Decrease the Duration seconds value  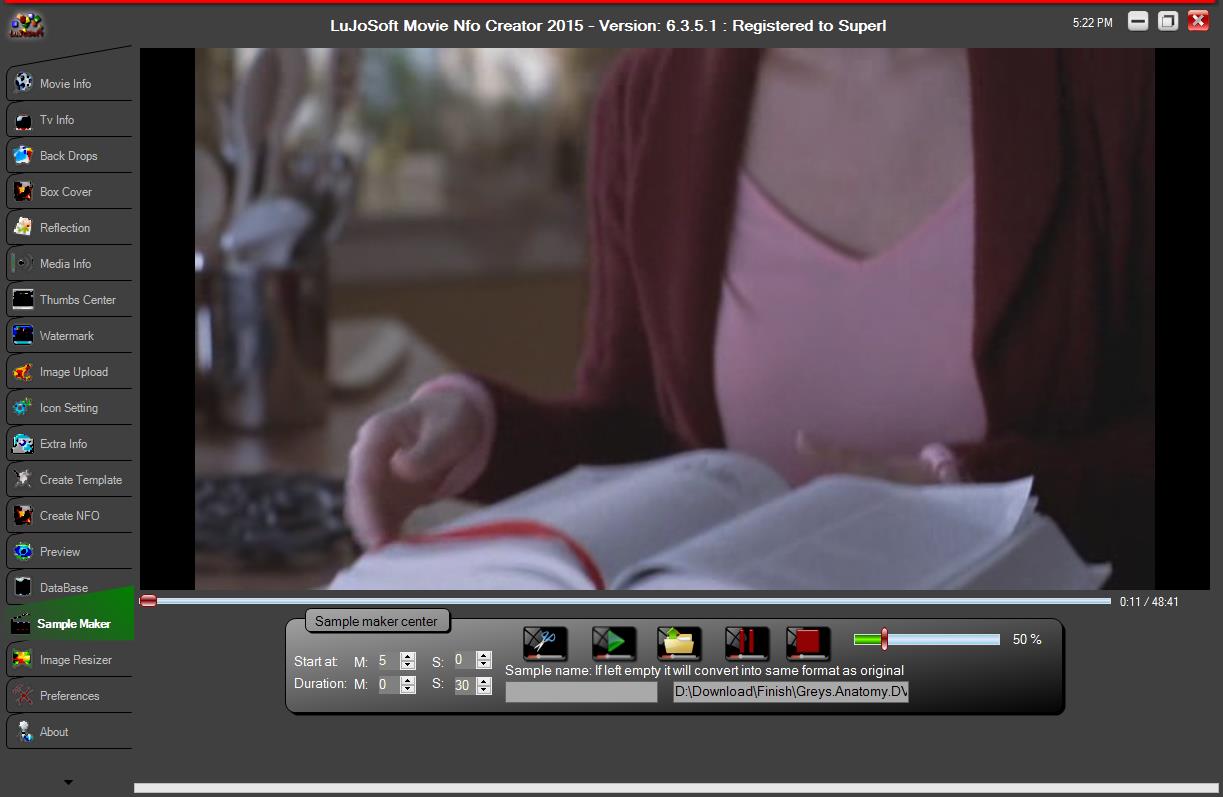(x=484, y=689)
